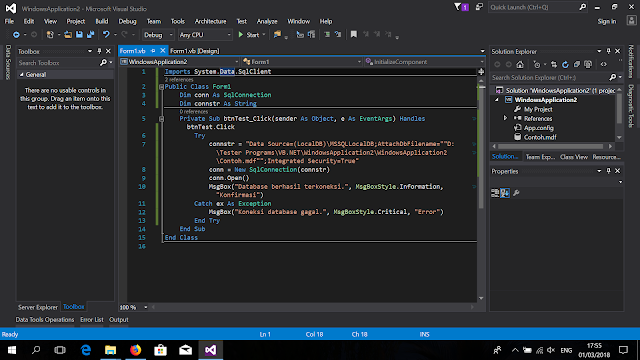
Task: Click the Collapse All icon in Solution Explorer
Action: [577, 64]
